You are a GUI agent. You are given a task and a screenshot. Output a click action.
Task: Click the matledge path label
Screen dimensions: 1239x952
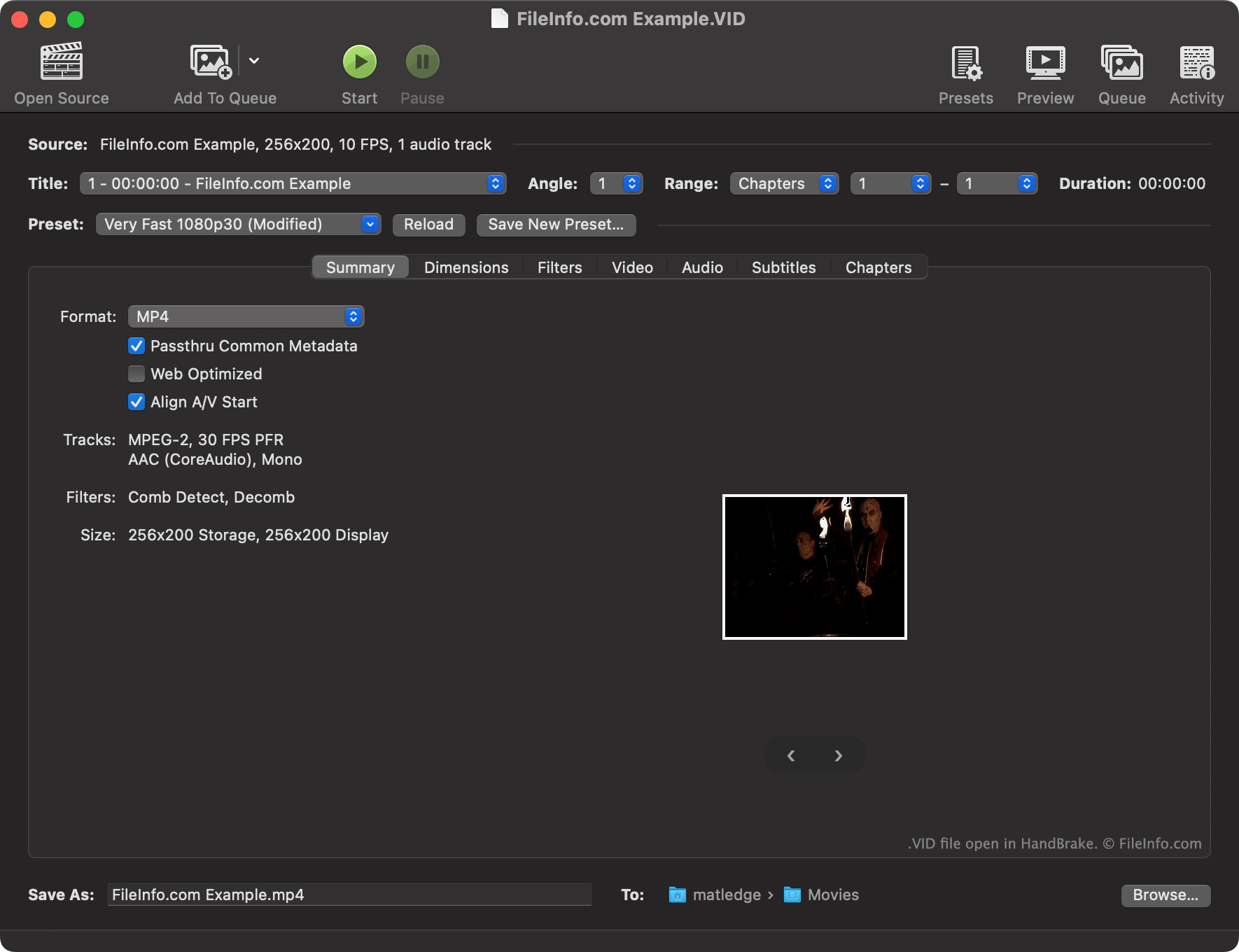click(x=727, y=895)
